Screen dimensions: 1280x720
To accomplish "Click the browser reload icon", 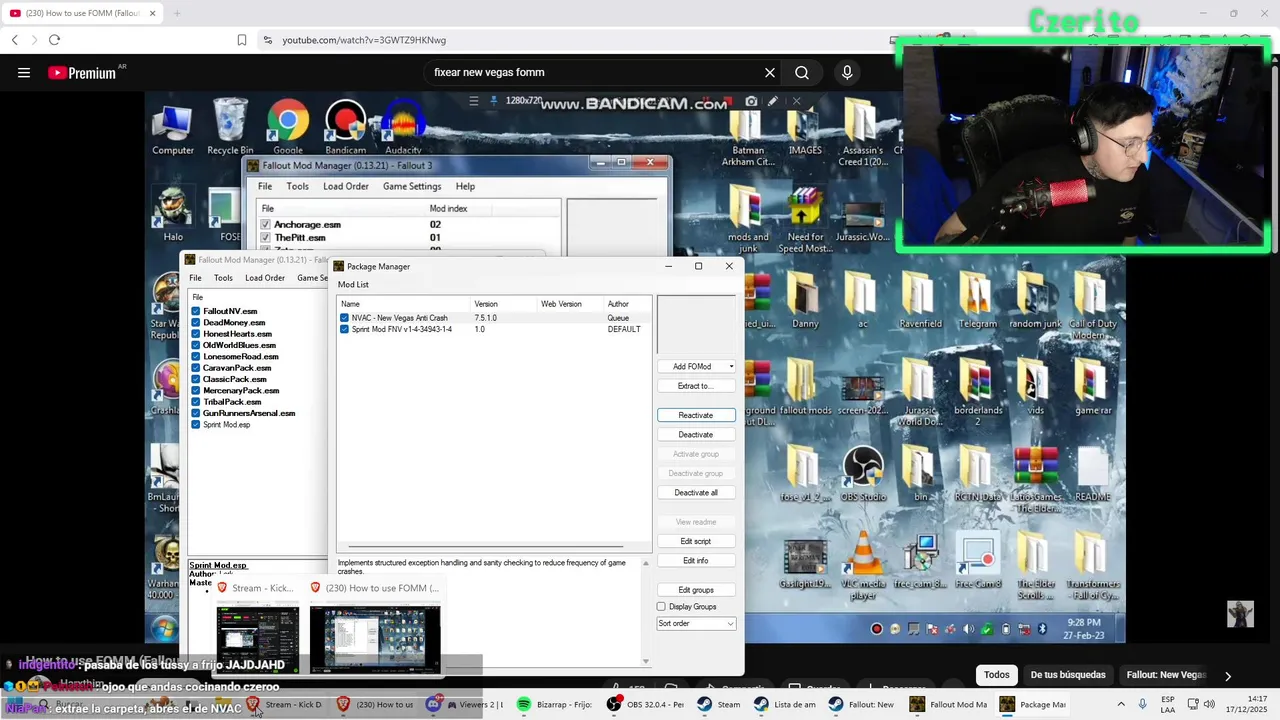I will click(54, 40).
